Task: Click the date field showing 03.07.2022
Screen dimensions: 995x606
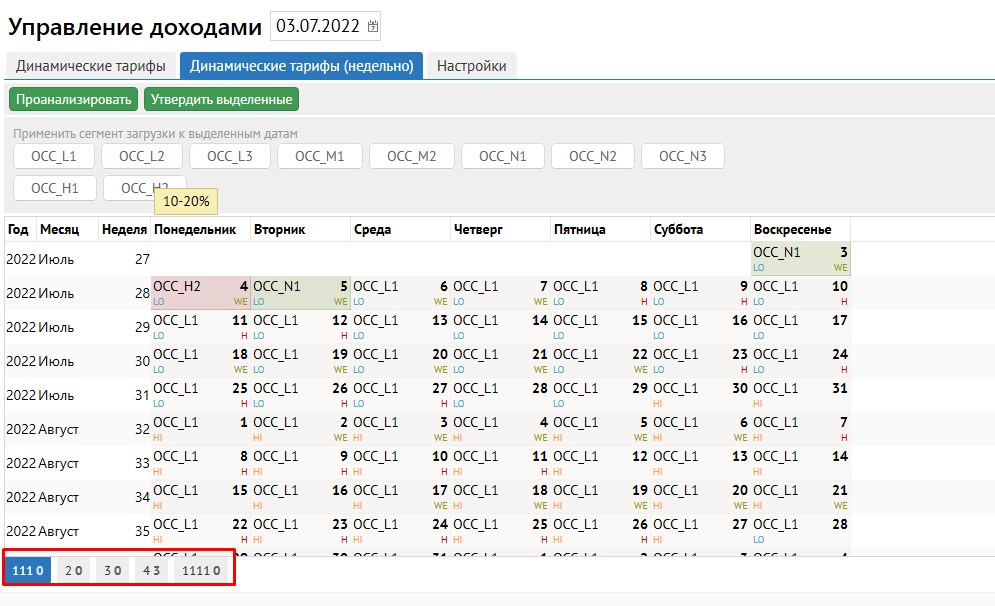Action: tap(318, 27)
